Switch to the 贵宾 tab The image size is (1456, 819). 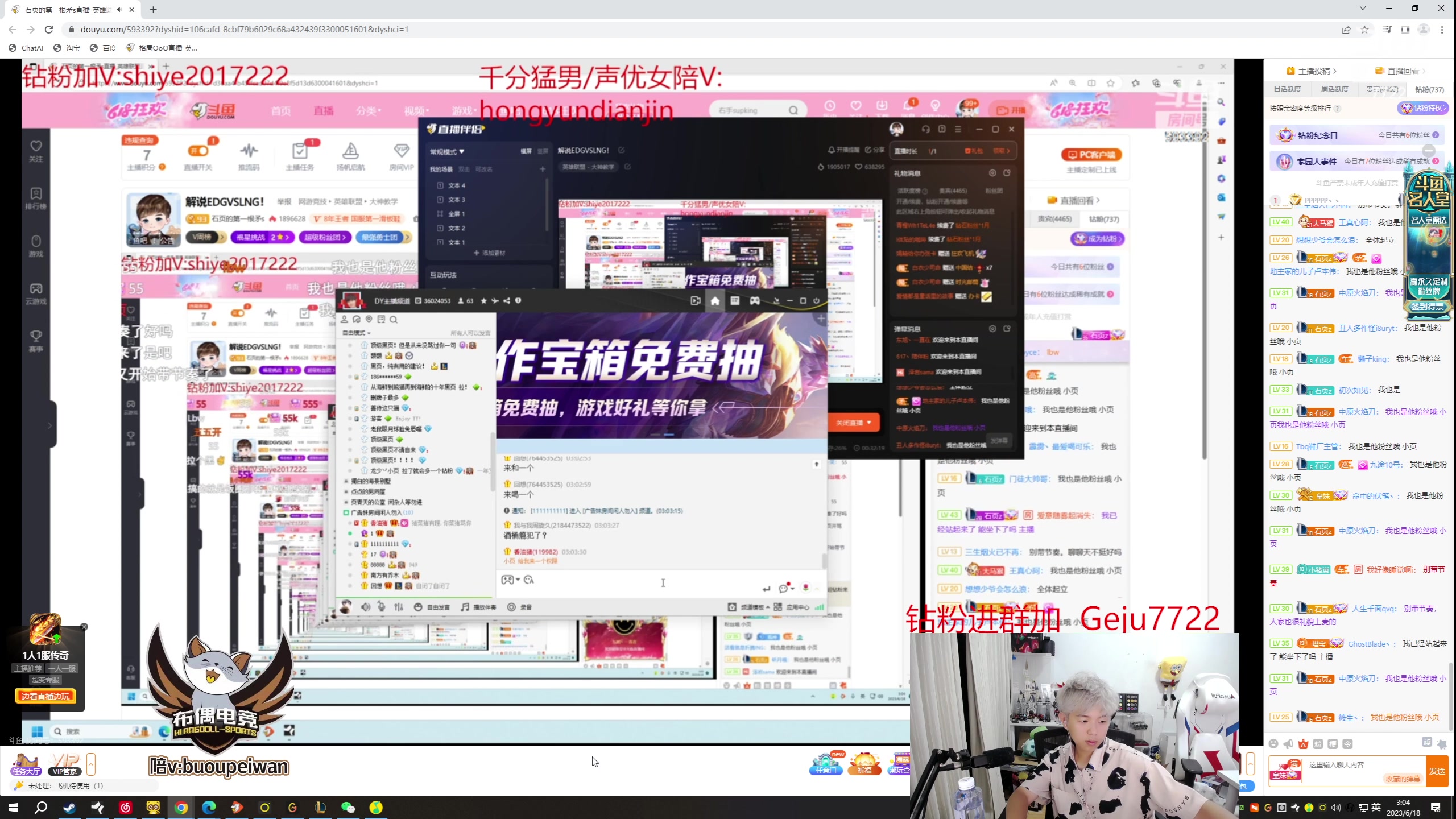pos(1381,89)
